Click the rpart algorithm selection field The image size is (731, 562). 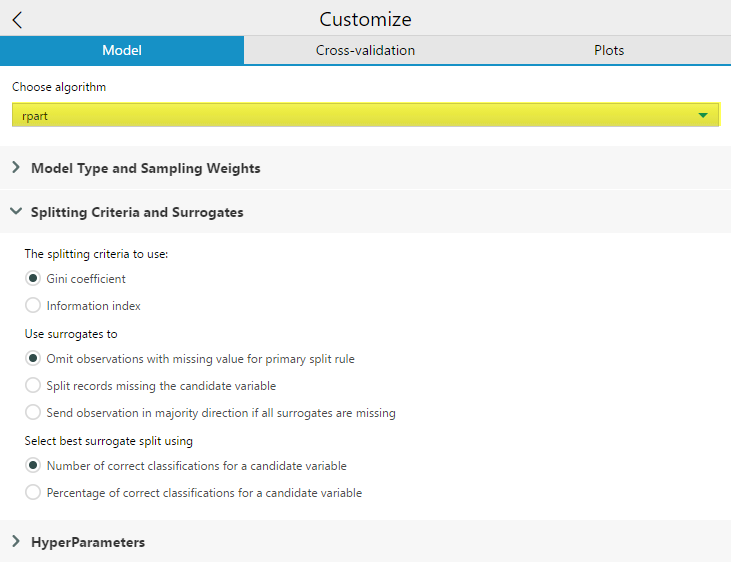point(350,116)
